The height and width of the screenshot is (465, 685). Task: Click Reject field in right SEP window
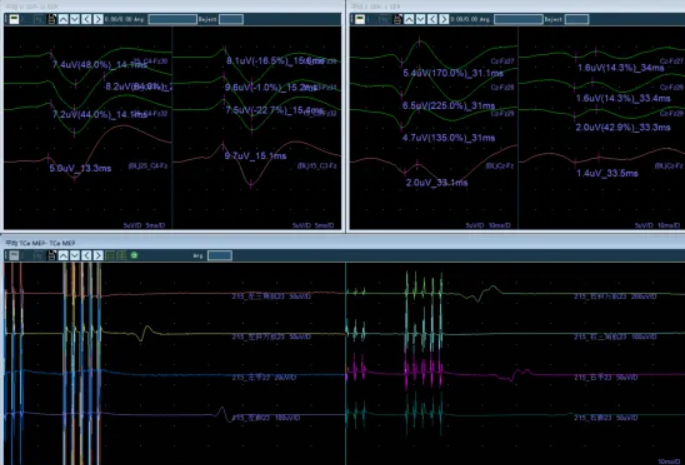(x=577, y=19)
